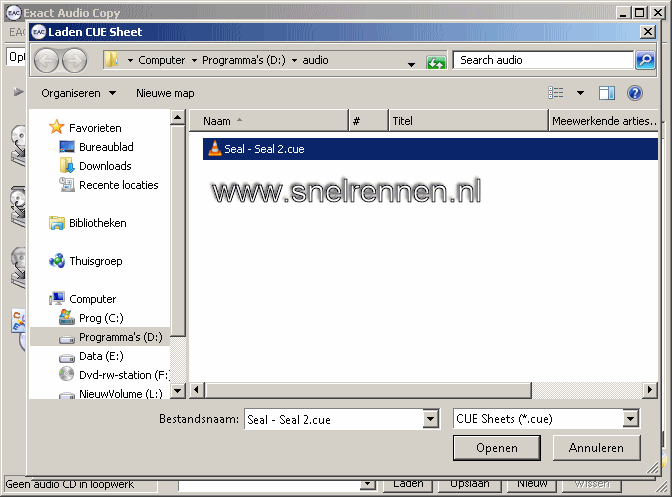The image size is (672, 497).
Task: Click the Openen button
Action: [x=497, y=448]
